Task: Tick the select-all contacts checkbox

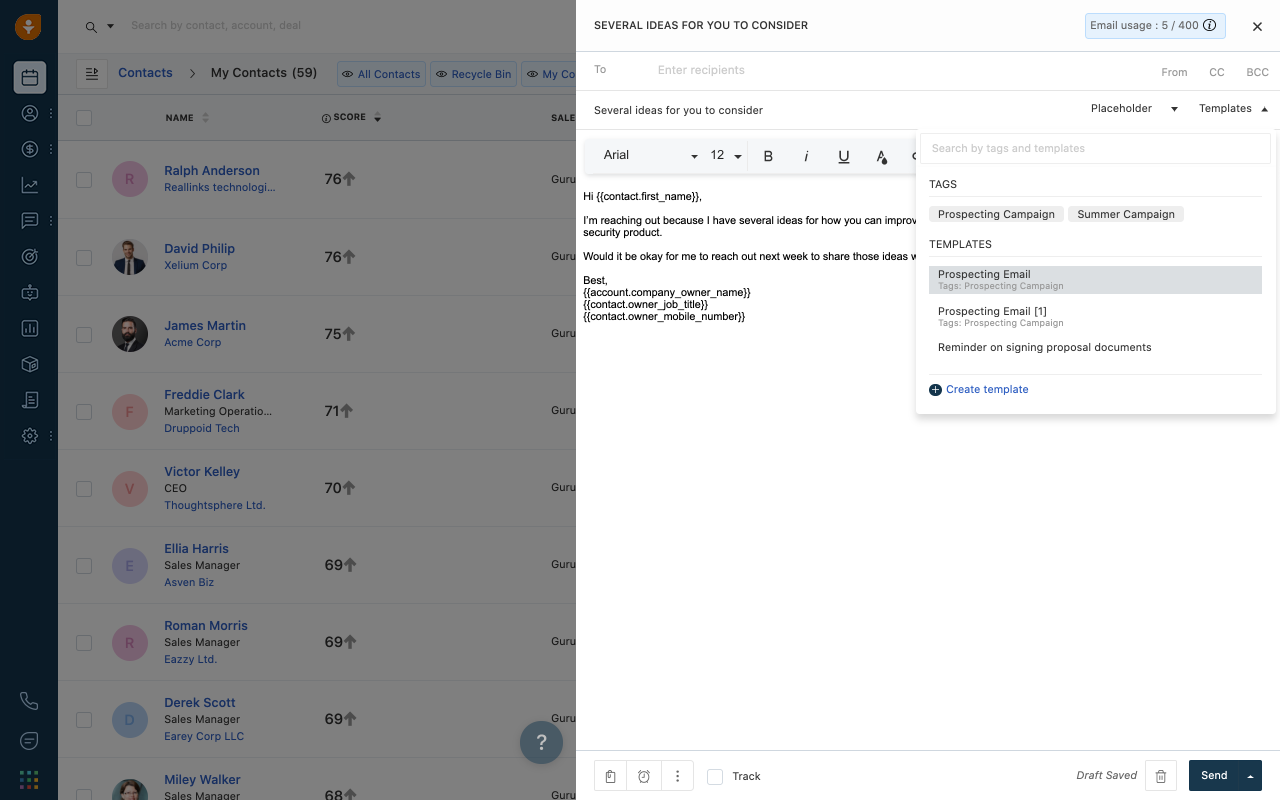Action: [x=84, y=118]
